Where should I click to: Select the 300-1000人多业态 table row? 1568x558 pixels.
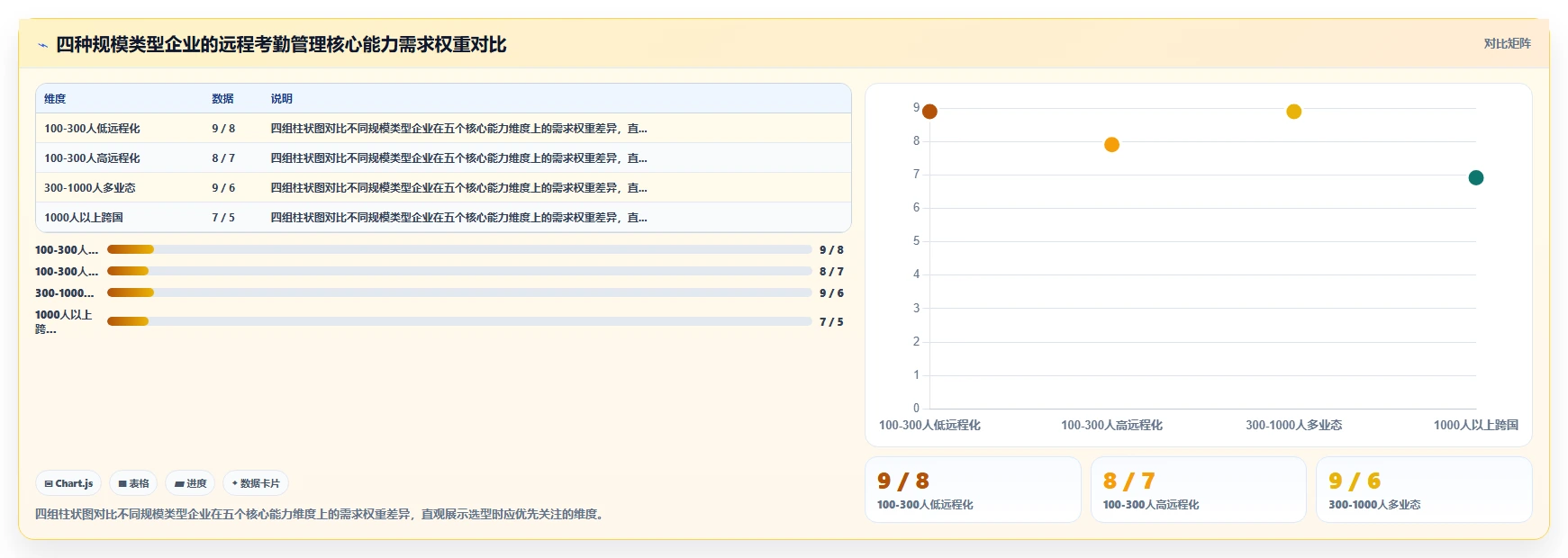point(443,188)
